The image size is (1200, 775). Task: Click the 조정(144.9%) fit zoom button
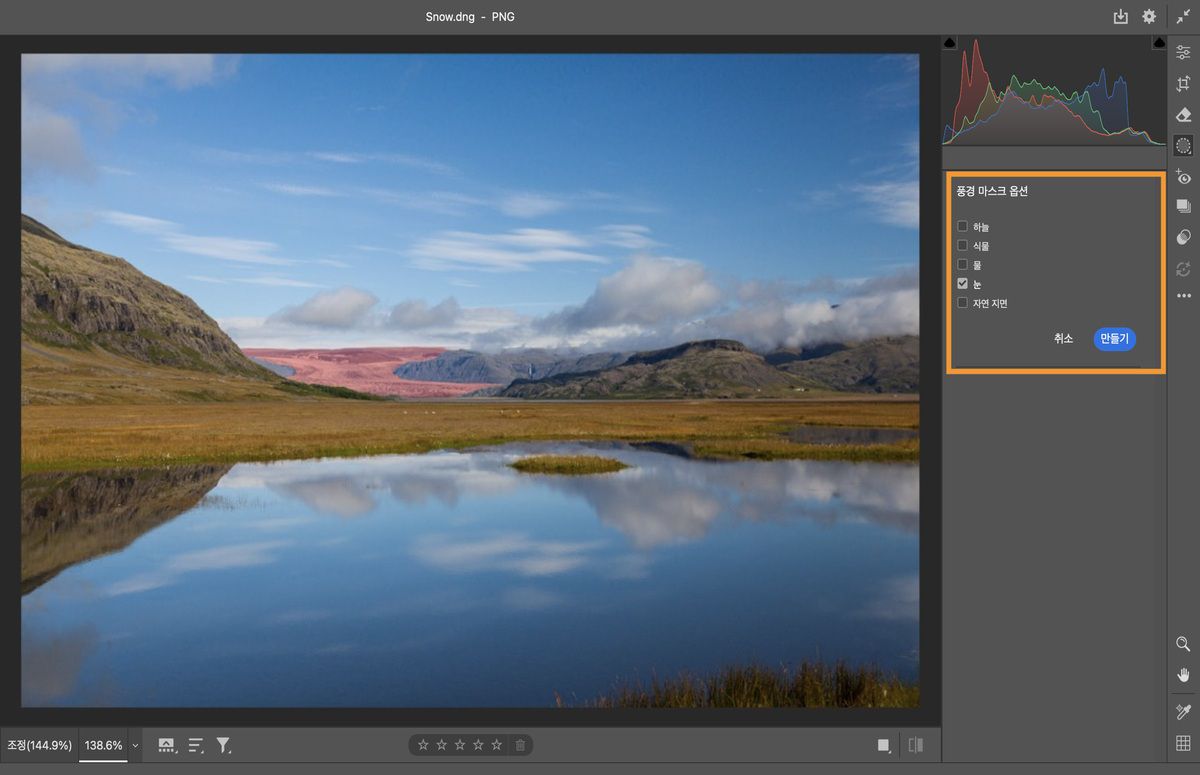coord(39,745)
